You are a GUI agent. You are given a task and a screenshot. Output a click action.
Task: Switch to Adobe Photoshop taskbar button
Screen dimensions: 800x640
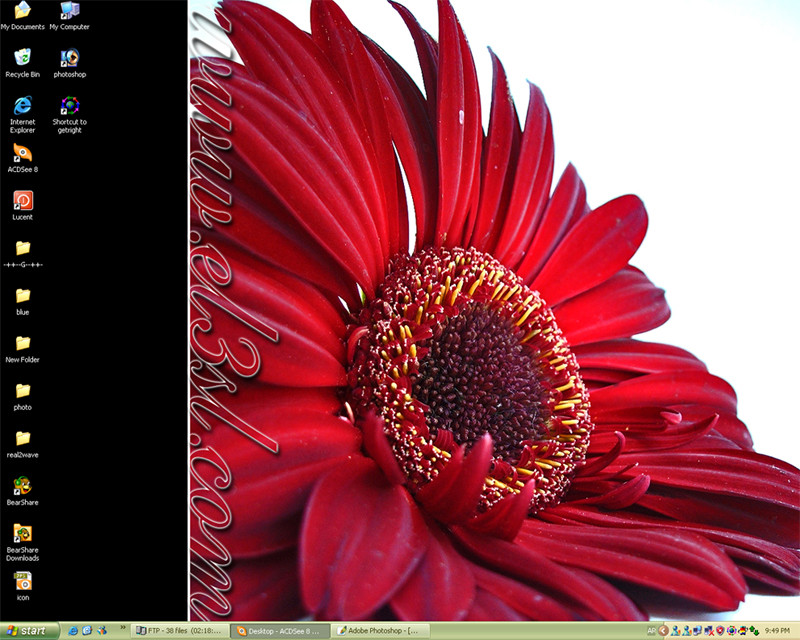pos(380,631)
